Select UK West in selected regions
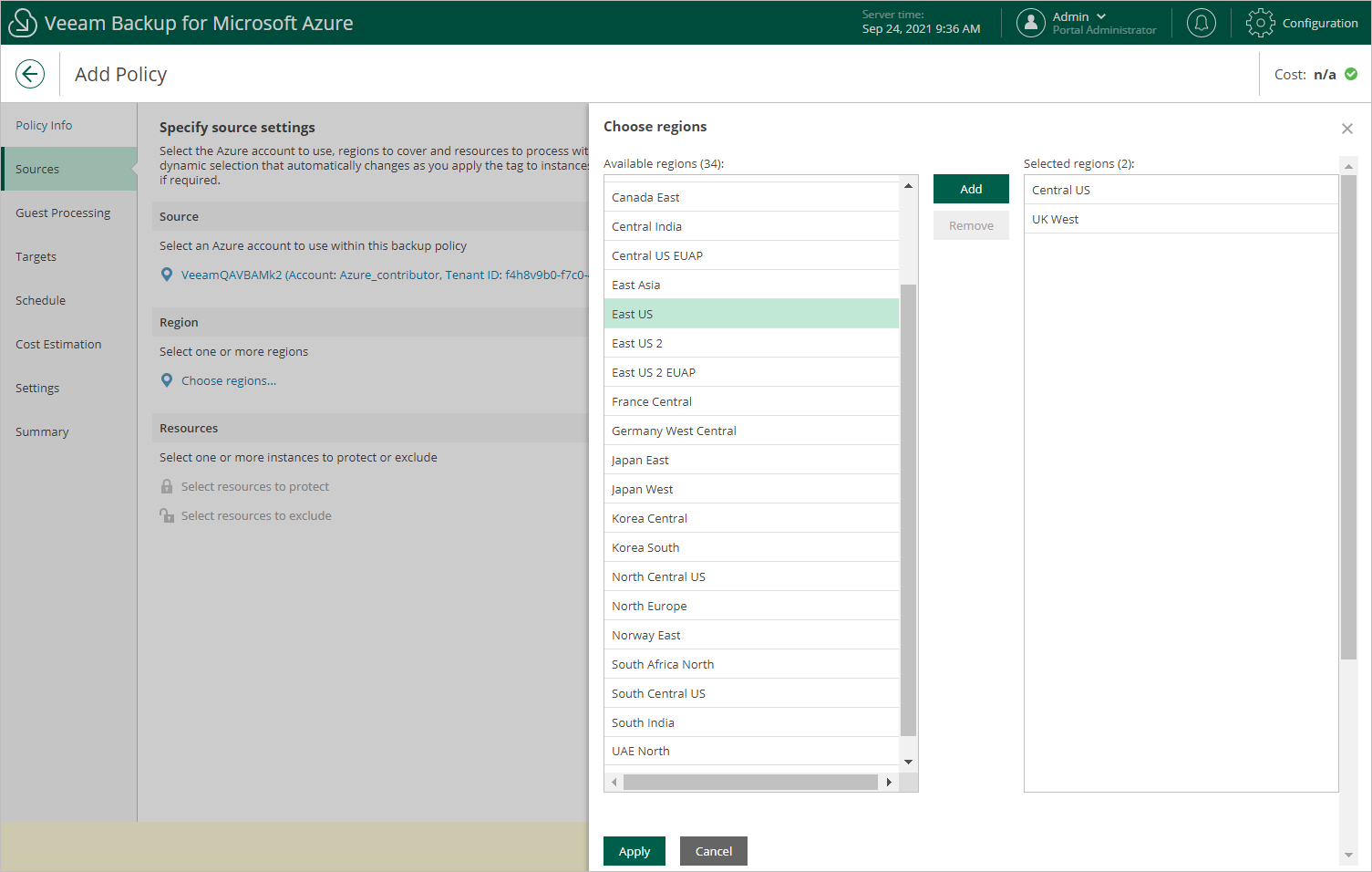Viewport: 1372px width, 872px height. pyautogui.click(x=1181, y=219)
